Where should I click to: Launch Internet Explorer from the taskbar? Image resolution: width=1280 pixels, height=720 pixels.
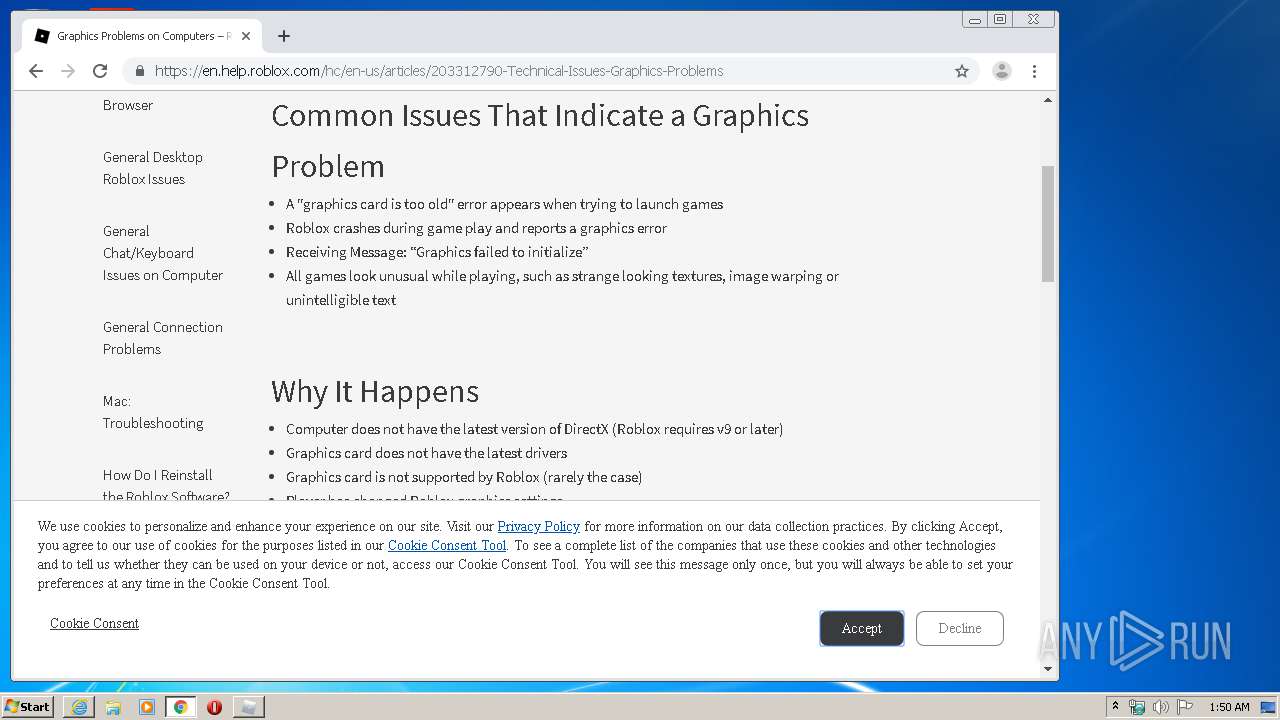[x=79, y=707]
